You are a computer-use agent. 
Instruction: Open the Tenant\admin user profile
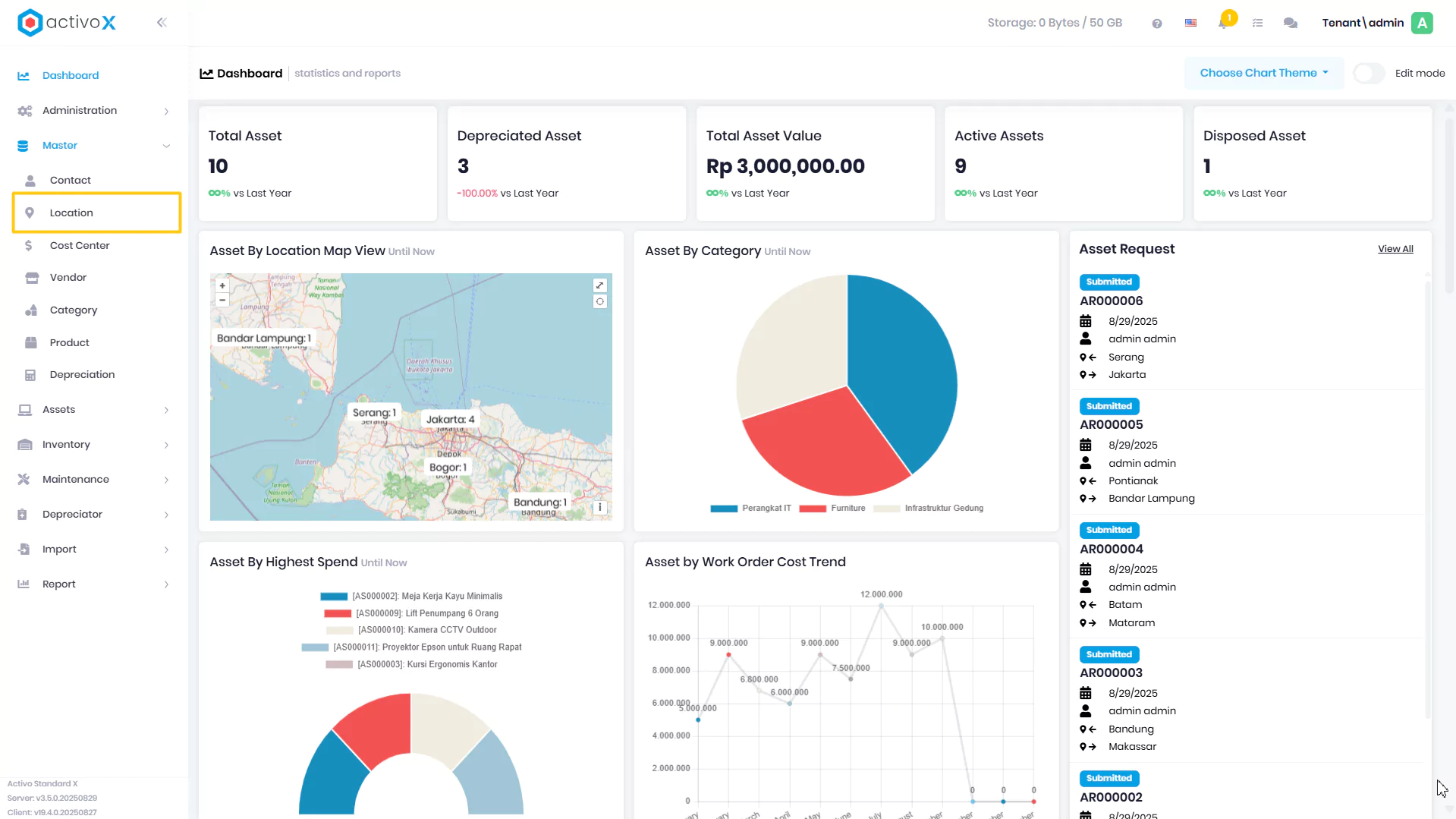click(x=1378, y=23)
